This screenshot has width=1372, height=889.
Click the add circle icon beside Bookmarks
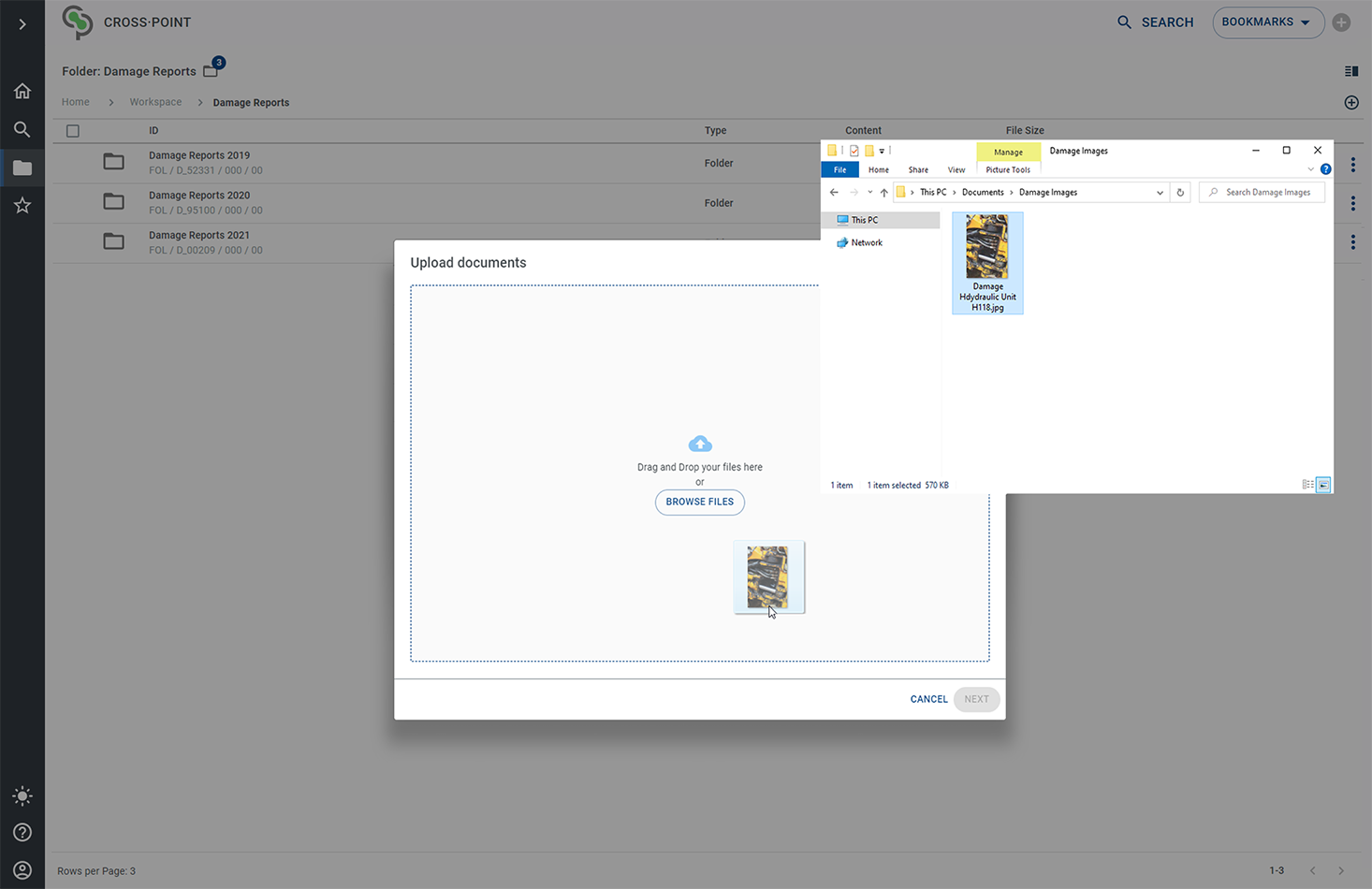(1341, 22)
